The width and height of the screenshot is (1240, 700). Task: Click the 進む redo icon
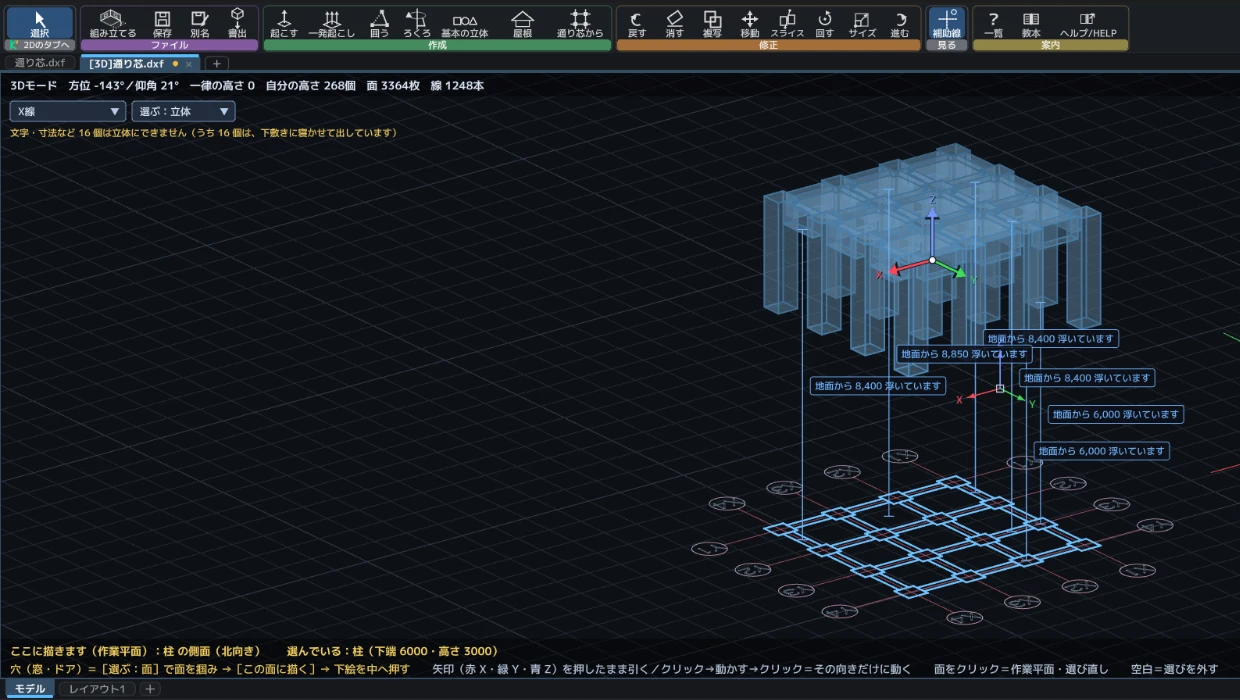pyautogui.click(x=900, y=23)
